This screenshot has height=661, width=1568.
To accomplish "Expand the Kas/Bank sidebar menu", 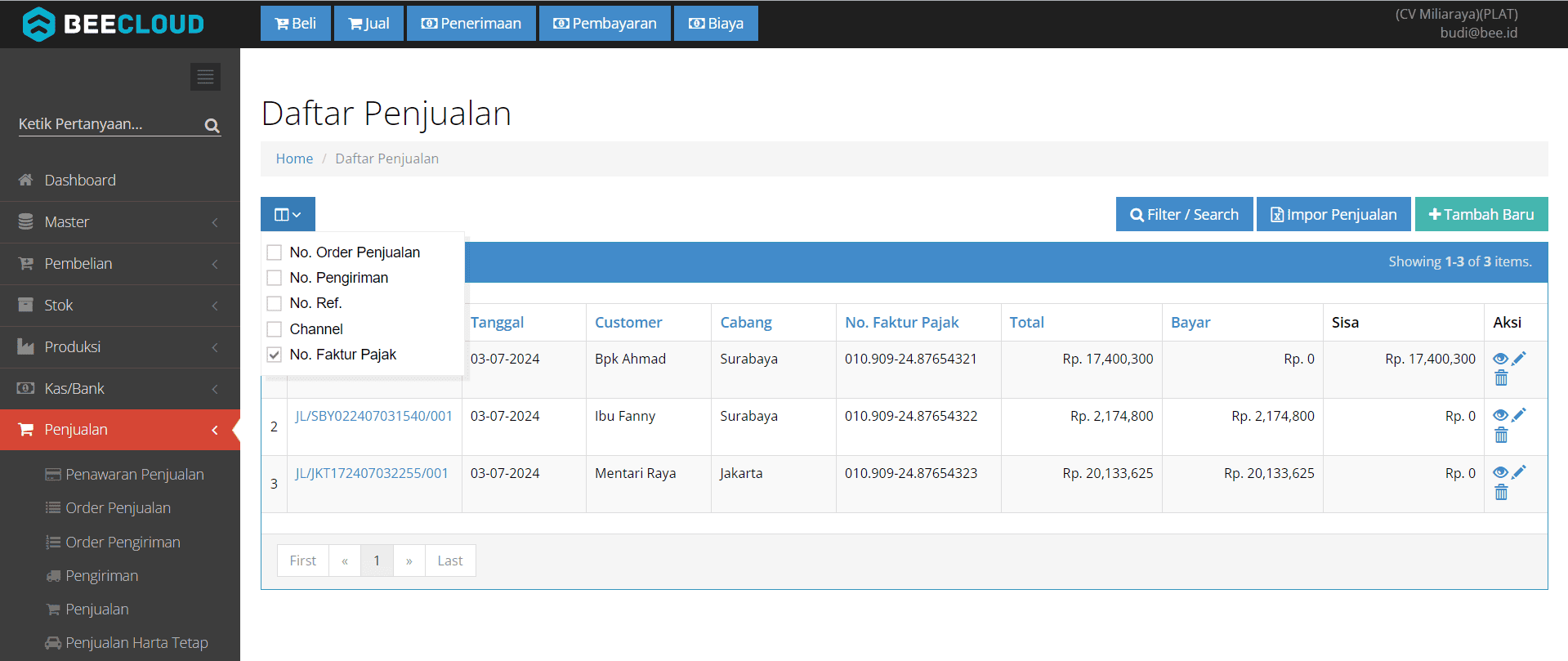I will pyautogui.click(x=120, y=389).
